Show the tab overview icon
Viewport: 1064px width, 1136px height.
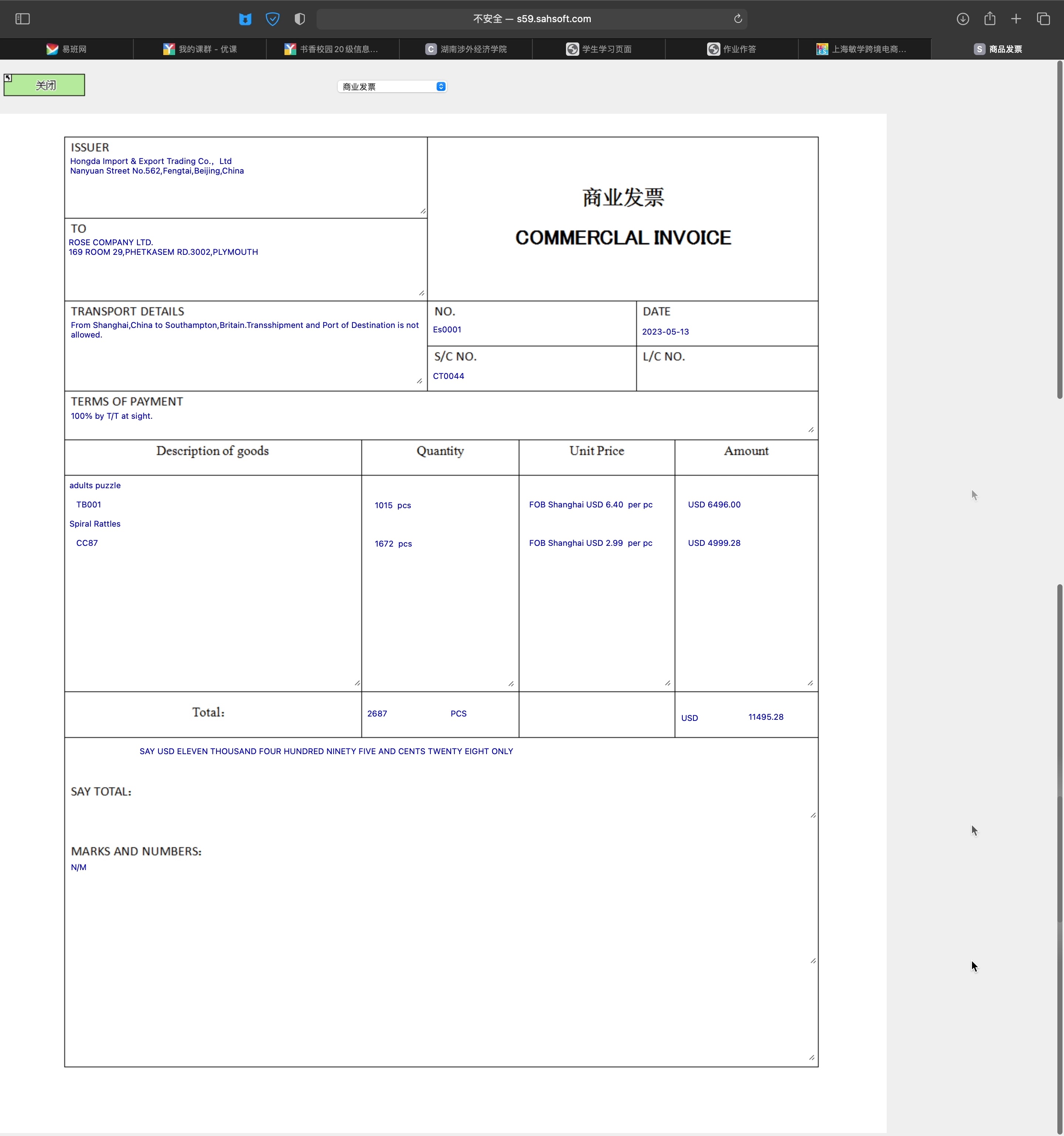1043,19
